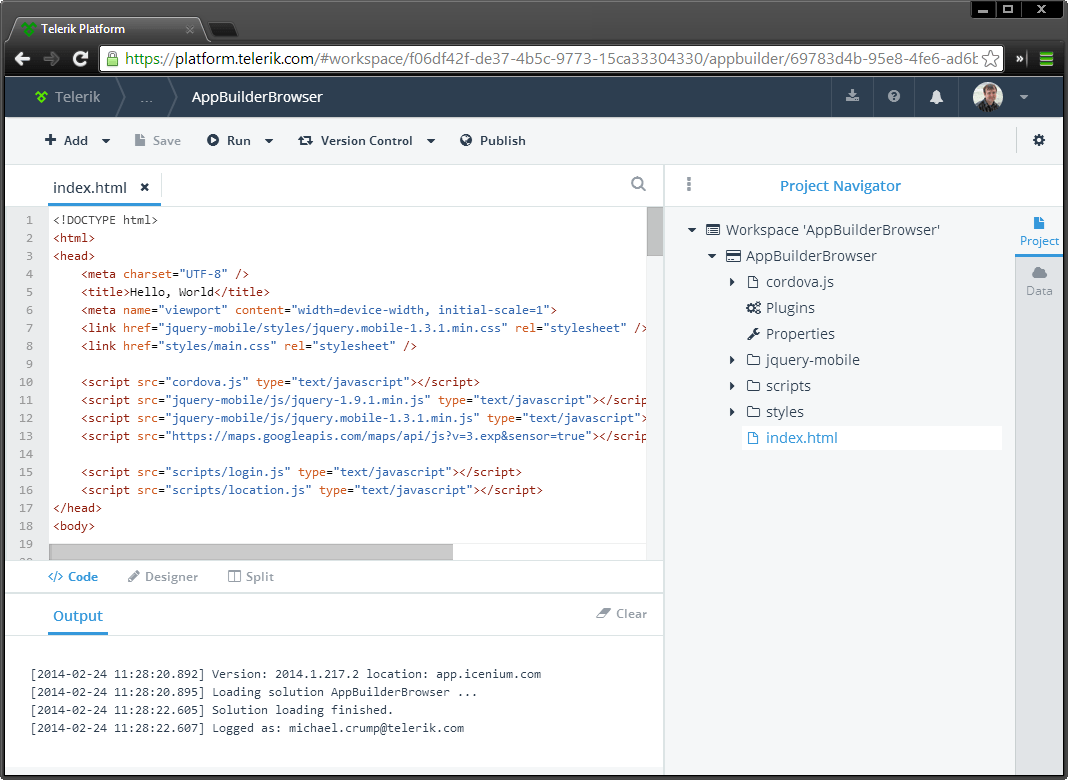The width and height of the screenshot is (1068, 780).
Task: Click the browser address bar URL
Action: [550, 59]
